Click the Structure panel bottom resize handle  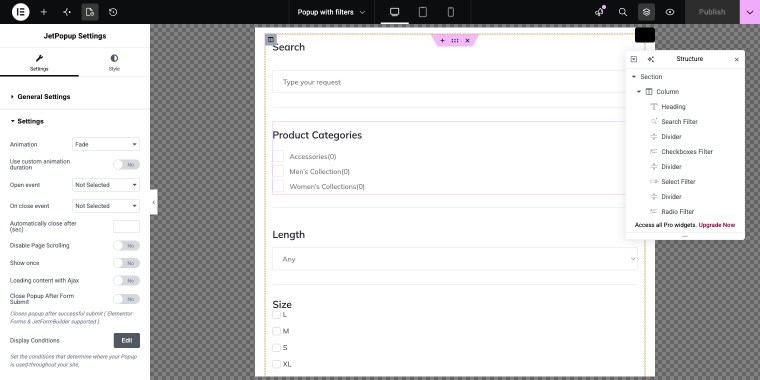pos(685,237)
